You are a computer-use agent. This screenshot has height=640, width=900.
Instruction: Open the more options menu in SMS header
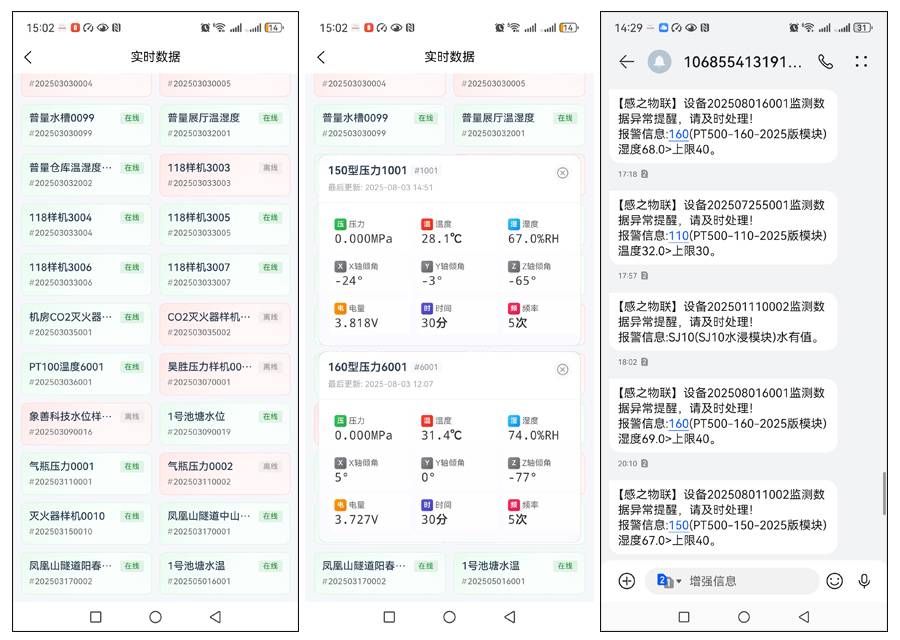coord(861,62)
